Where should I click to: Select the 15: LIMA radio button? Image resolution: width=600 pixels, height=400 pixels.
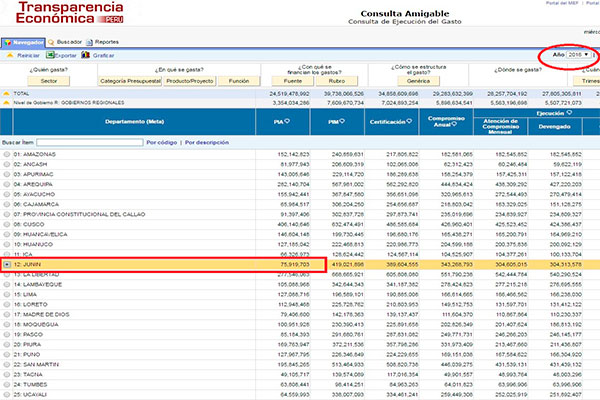pyautogui.click(x=7, y=294)
